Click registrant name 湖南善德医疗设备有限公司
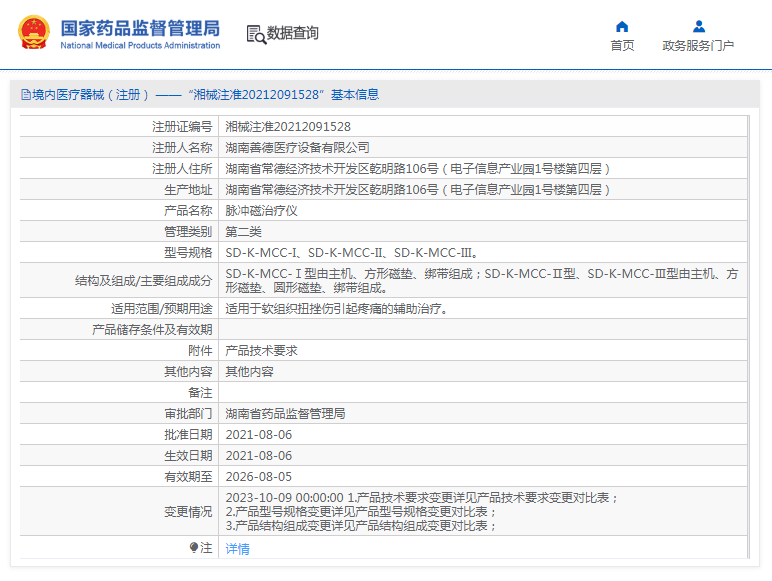 (297, 148)
